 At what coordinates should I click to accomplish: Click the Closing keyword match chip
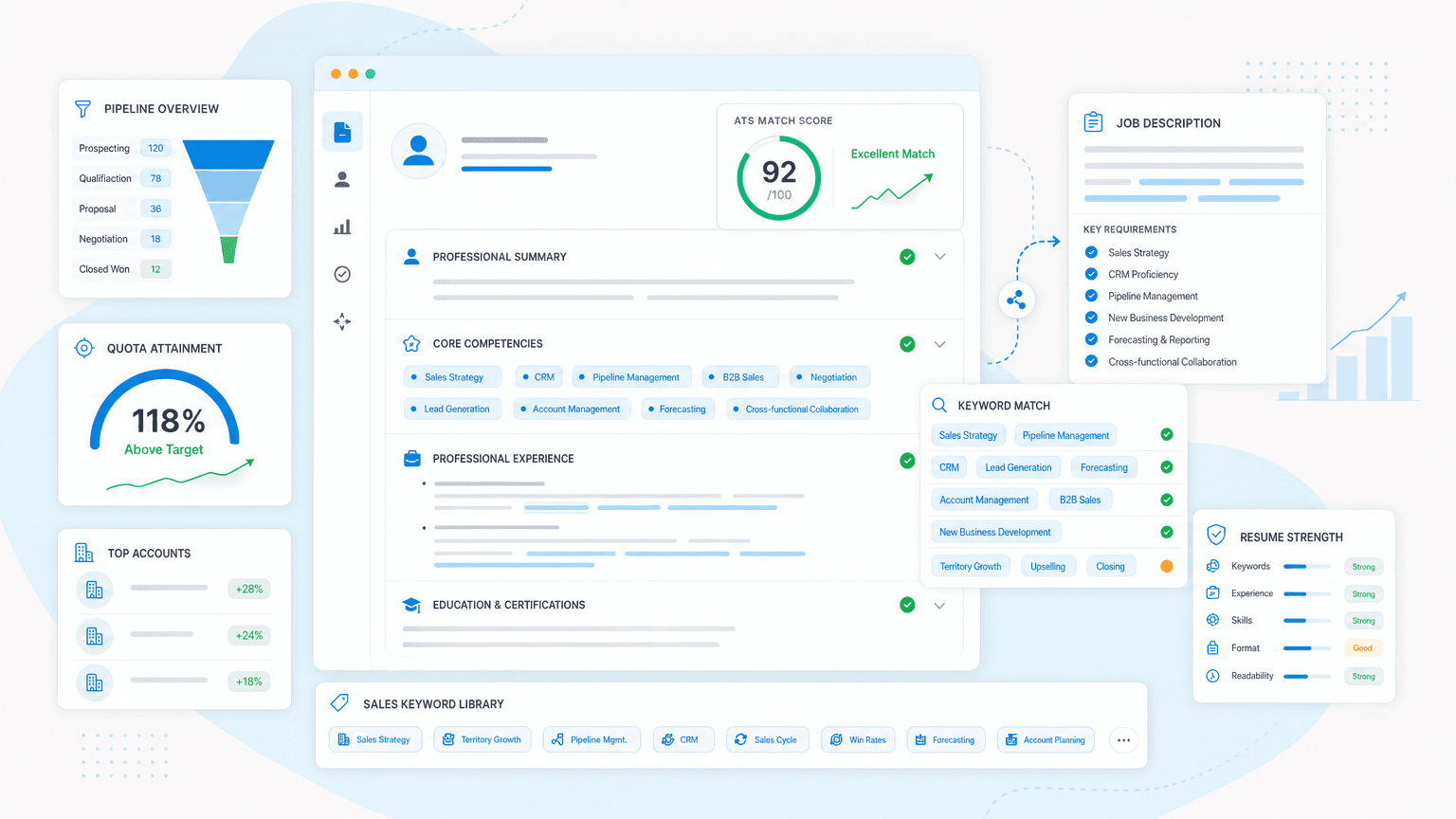(1110, 567)
